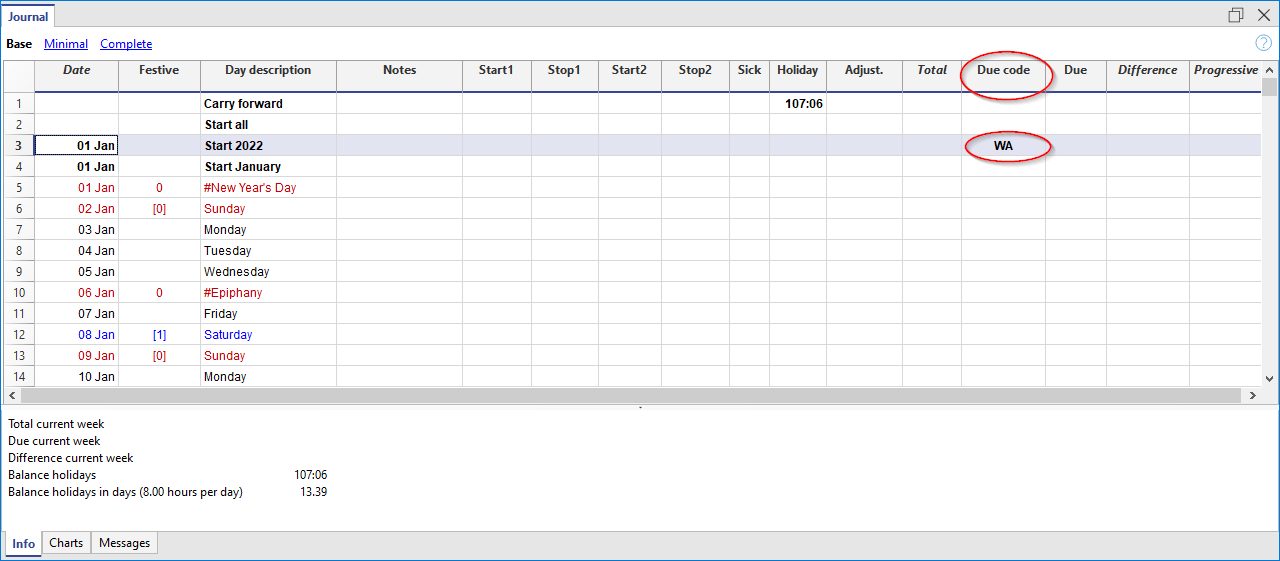Select the 08 Jan date cell

tap(77, 335)
